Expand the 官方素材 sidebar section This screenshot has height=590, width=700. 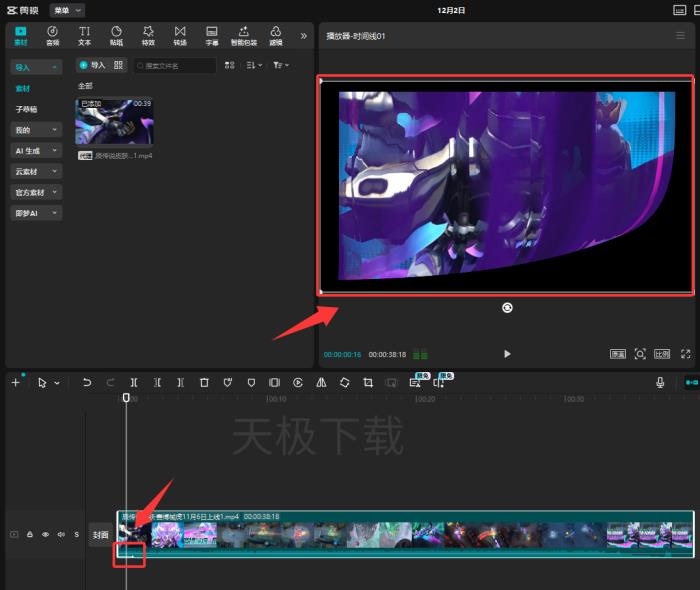click(36, 192)
